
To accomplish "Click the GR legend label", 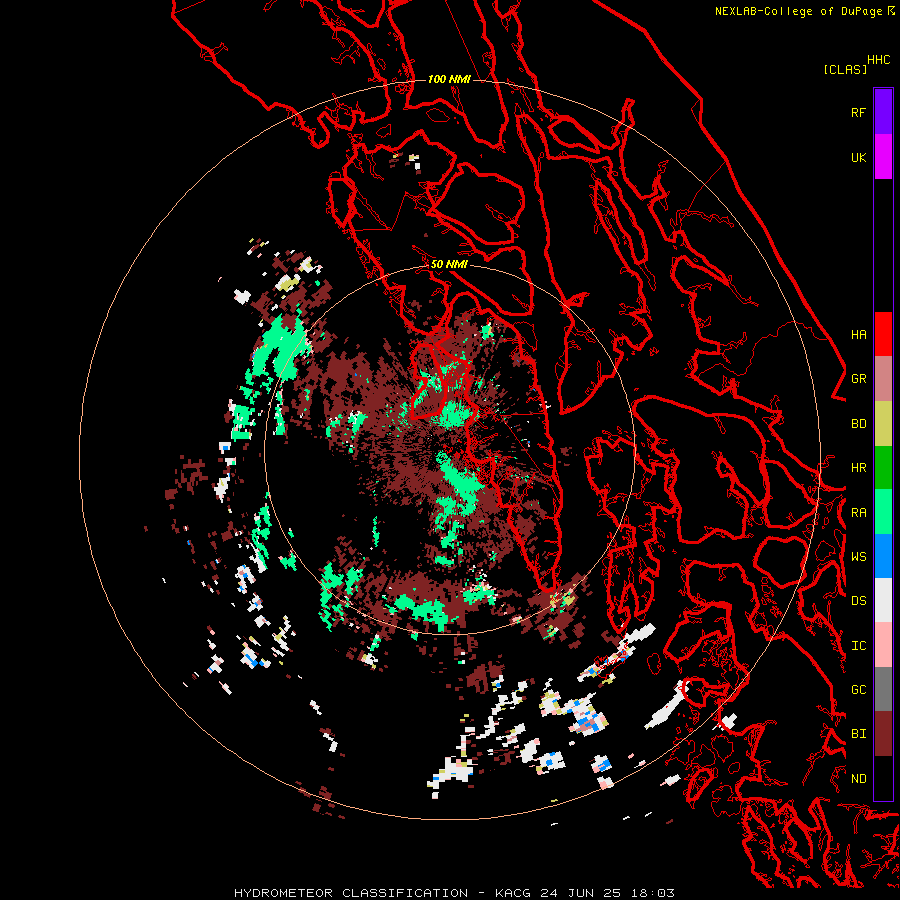I will coord(858,379).
